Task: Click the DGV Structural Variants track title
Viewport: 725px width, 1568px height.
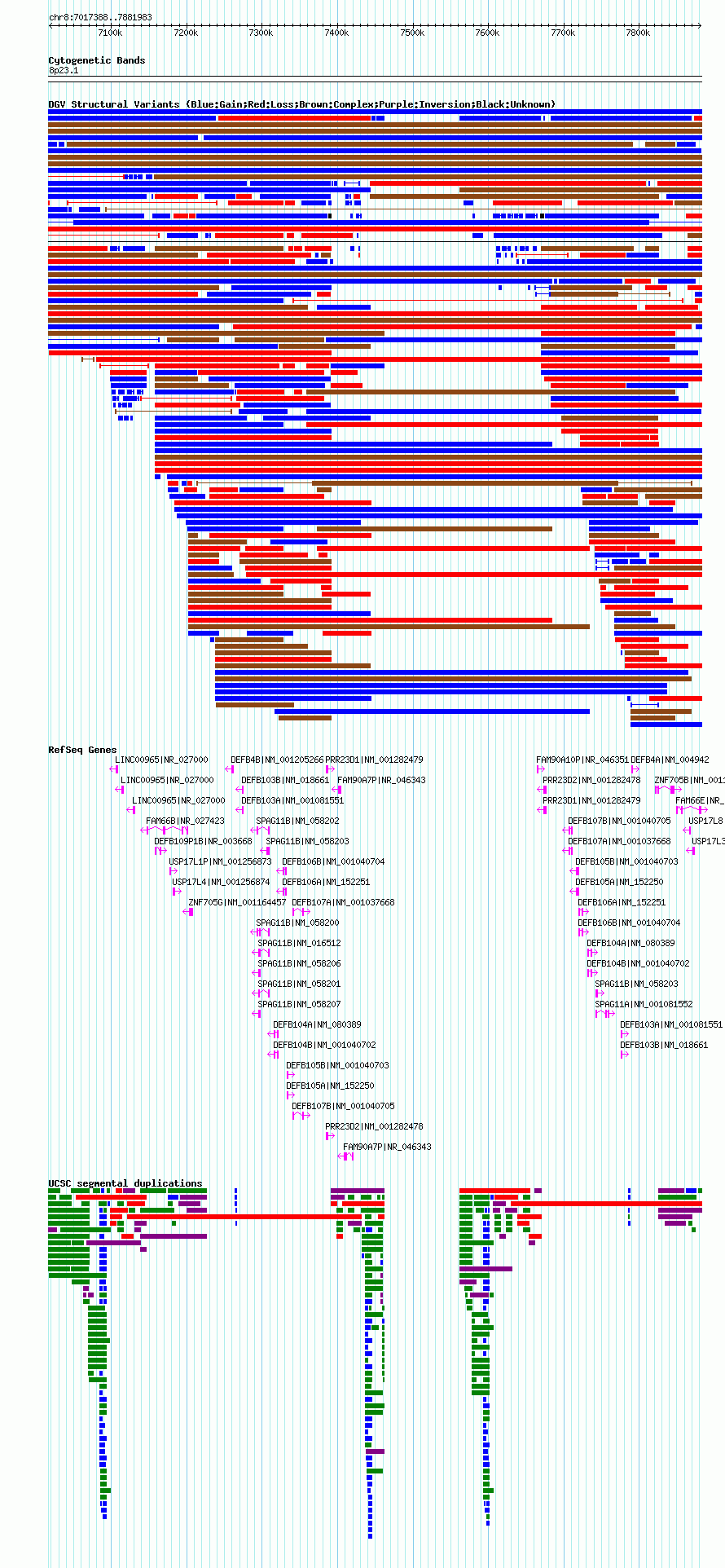Action: point(302,104)
